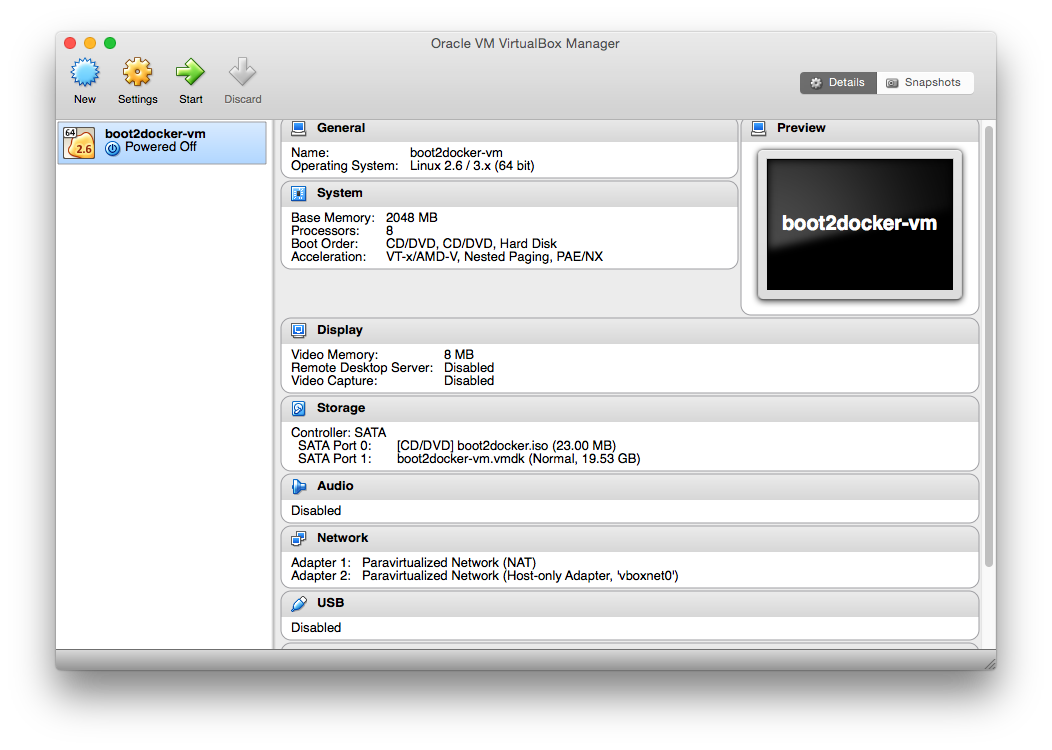1052x750 pixels.
Task: Click the New virtual machine icon
Action: (85, 73)
